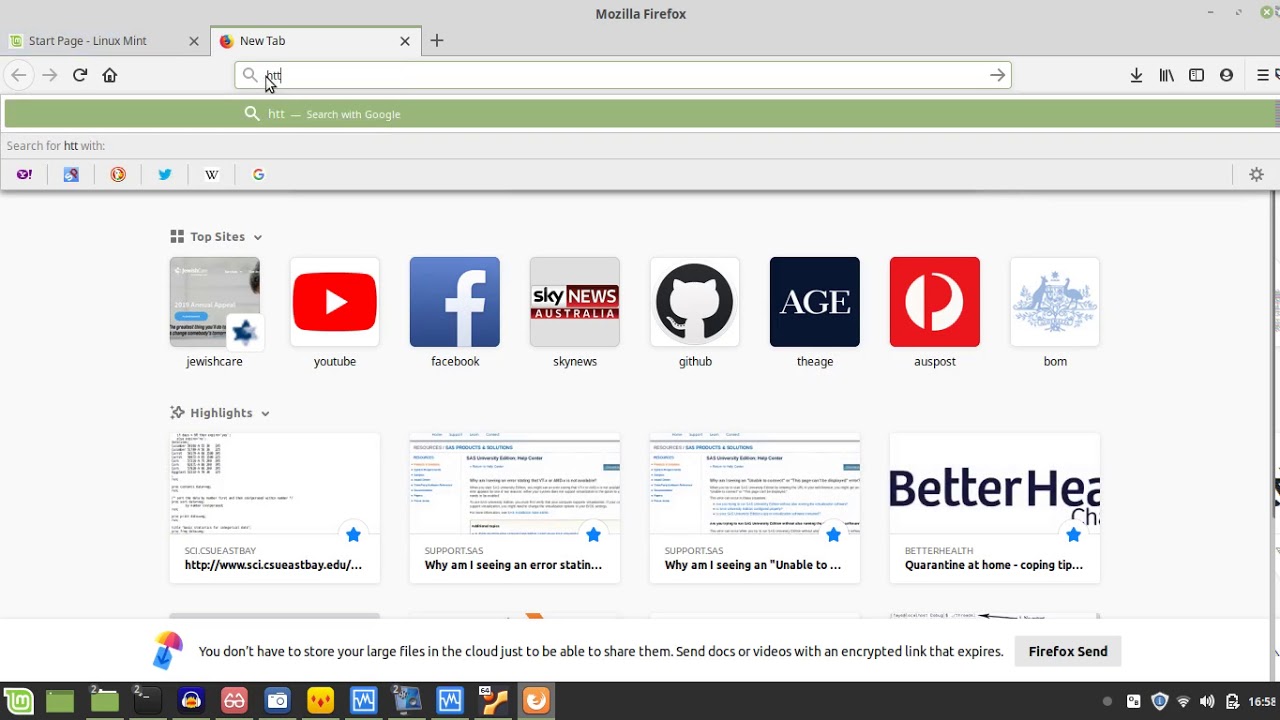Search htt with Startpage engine icon
Screen dimensions: 1280x720
click(71, 174)
